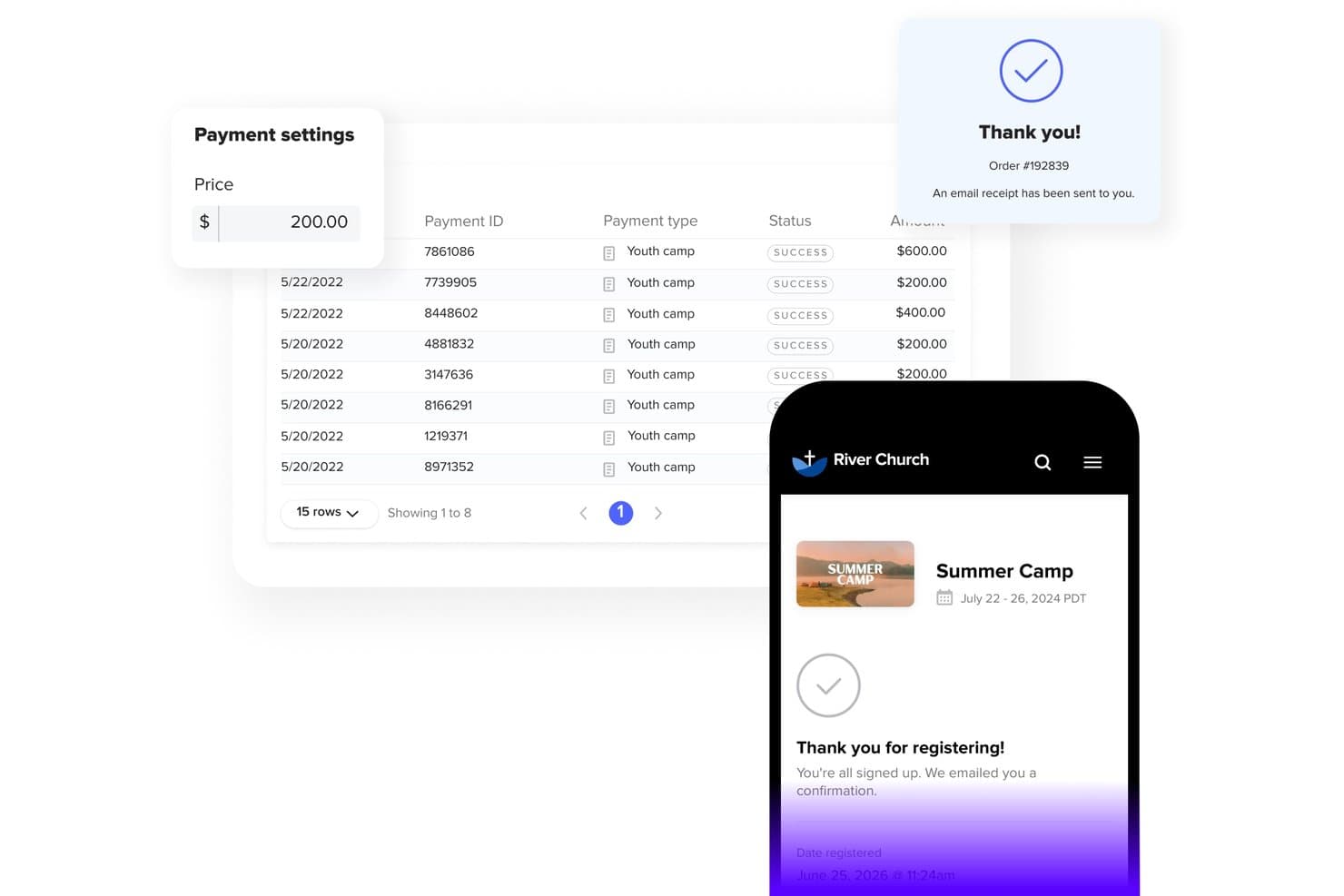Click document icon in payment 7861086 row
The image size is (1344, 896).
point(609,253)
